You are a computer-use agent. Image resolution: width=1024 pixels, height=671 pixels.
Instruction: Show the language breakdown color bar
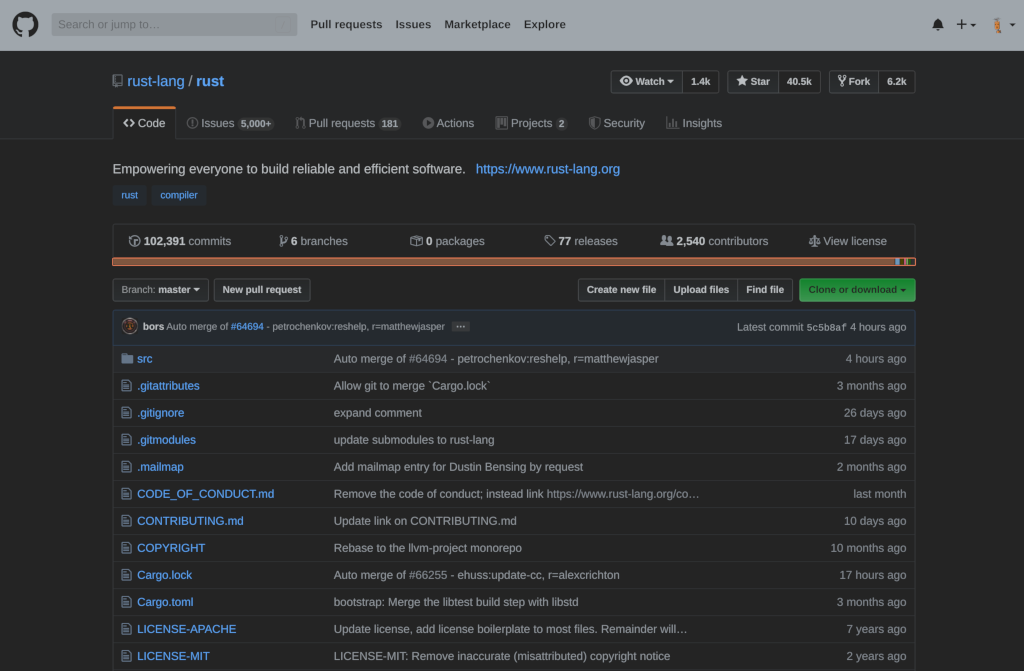514,261
